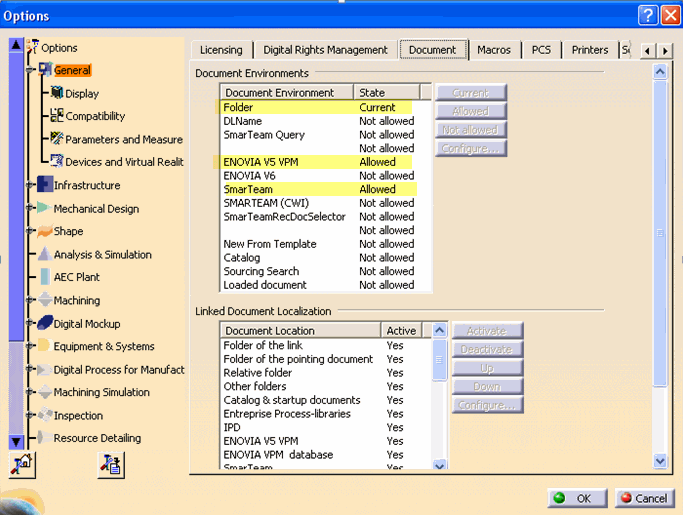Click the Down button
The height and width of the screenshot is (515, 683).
point(487,386)
